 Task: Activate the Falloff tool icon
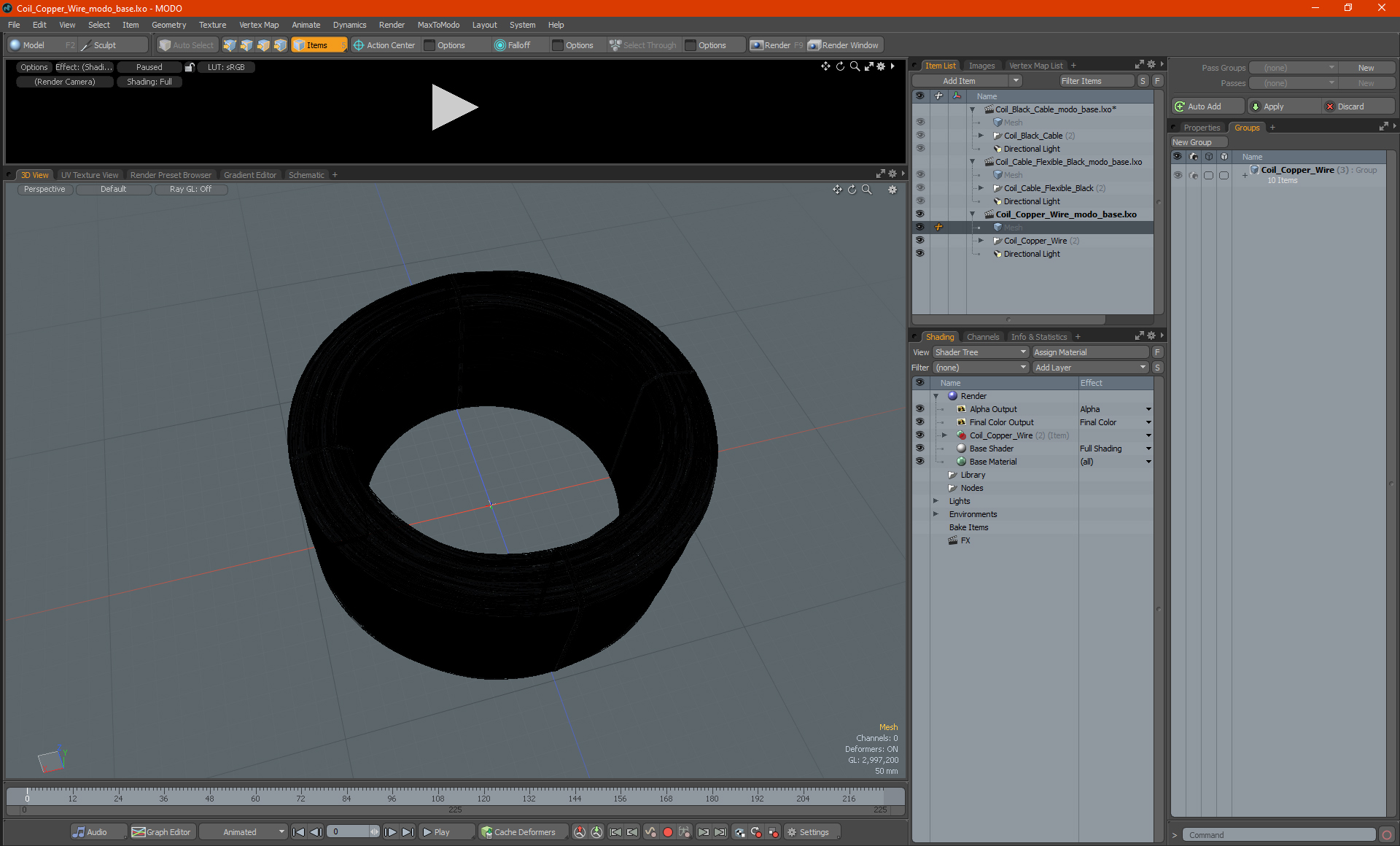click(500, 45)
